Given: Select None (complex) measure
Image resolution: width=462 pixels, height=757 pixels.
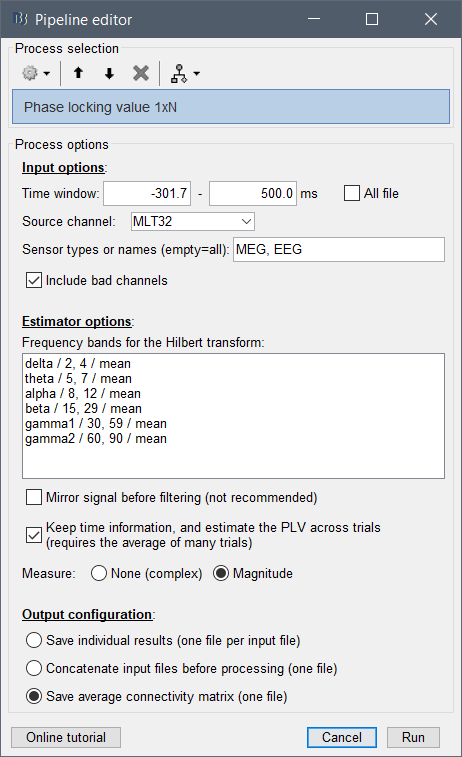Looking at the screenshot, I should (x=99, y=573).
